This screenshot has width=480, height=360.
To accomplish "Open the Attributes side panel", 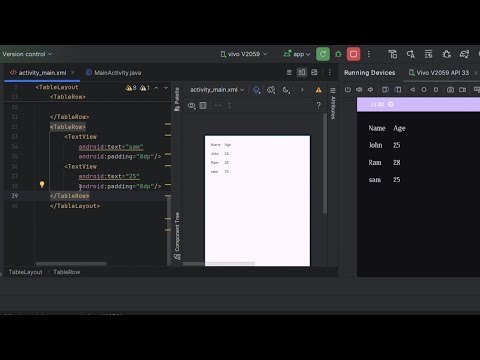I will [x=333, y=104].
